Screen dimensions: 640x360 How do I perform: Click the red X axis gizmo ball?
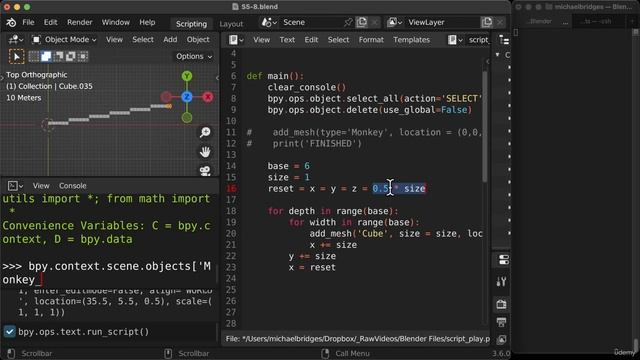[208, 97]
